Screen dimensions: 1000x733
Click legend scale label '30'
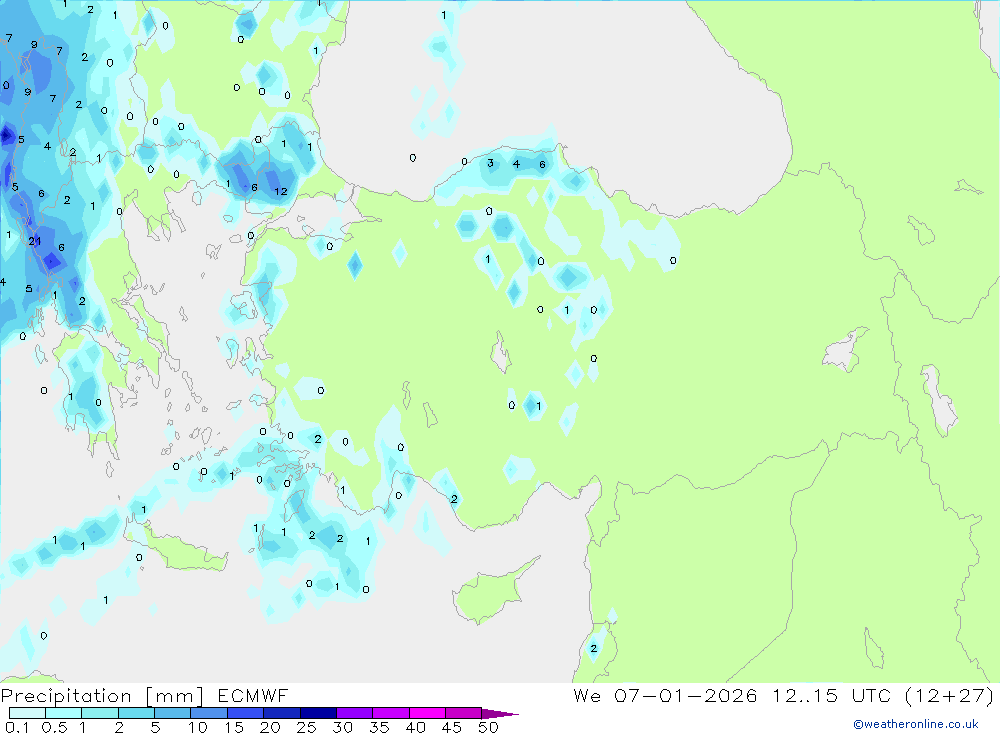(x=342, y=727)
